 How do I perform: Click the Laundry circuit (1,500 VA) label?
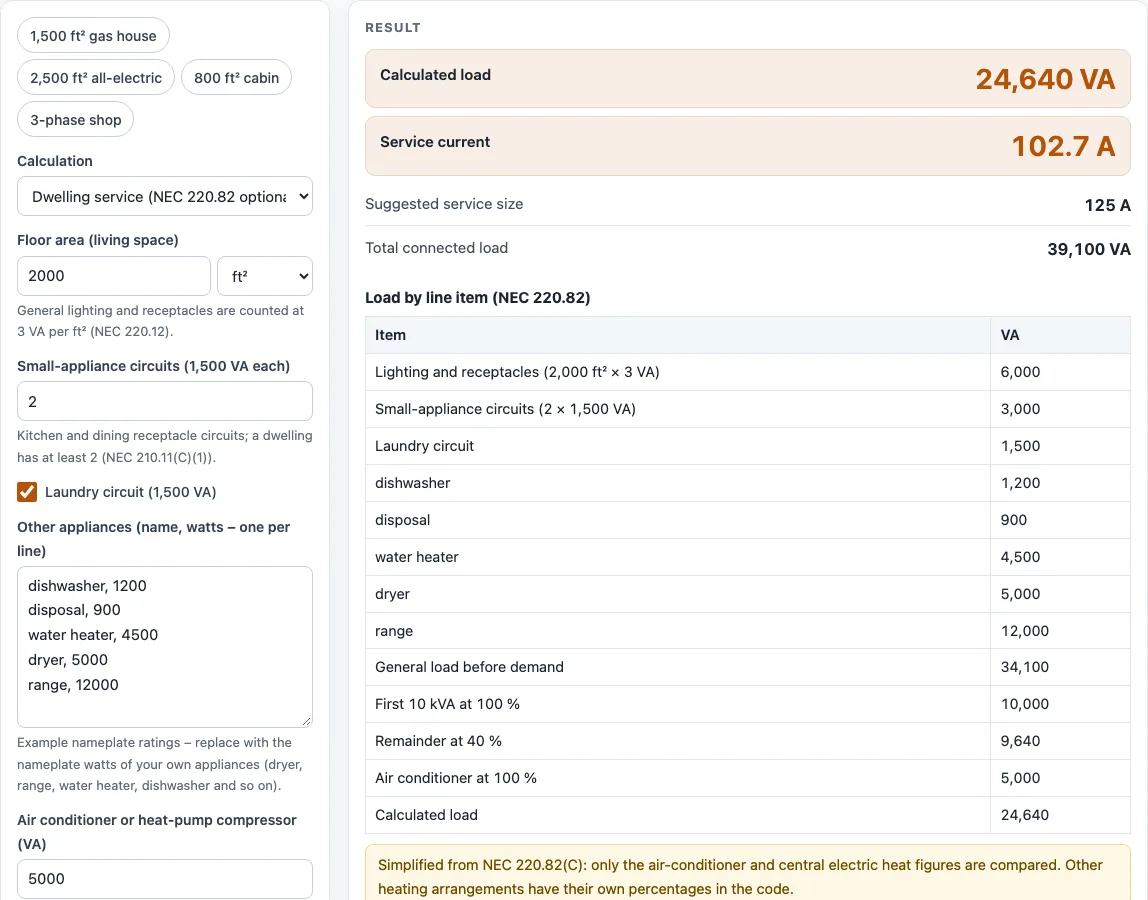tap(130, 492)
